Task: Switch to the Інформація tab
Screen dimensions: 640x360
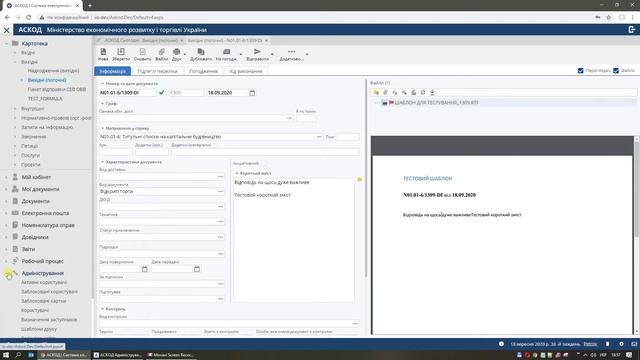Action: 113,71
